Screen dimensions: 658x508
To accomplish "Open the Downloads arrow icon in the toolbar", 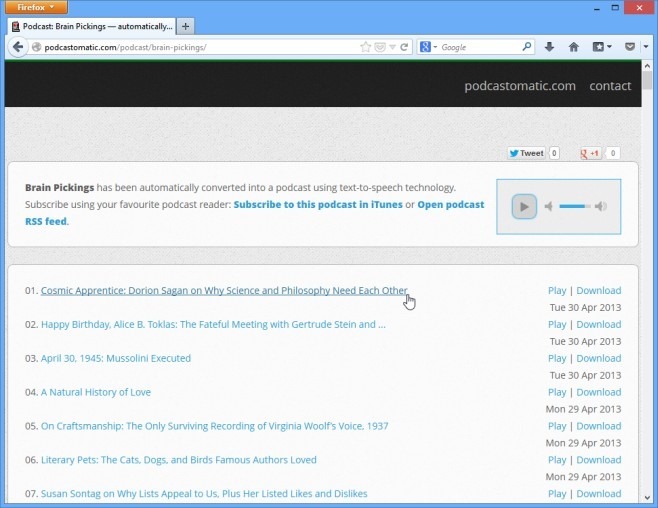I will tap(549, 47).
